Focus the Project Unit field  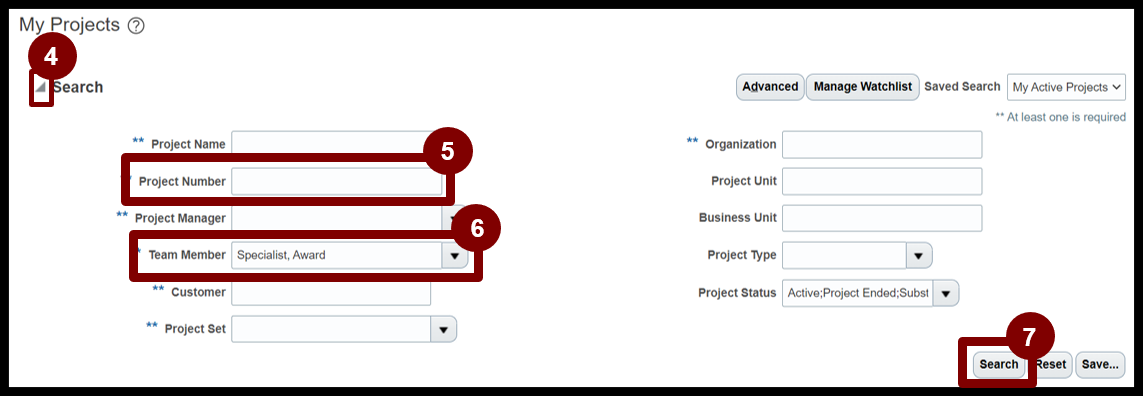click(x=882, y=181)
